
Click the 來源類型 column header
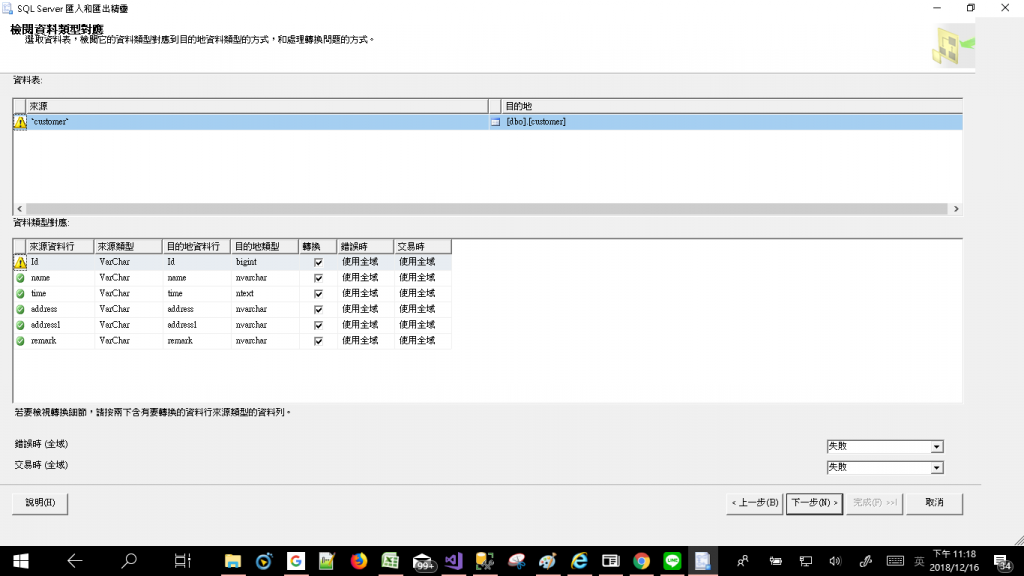[x=128, y=247]
